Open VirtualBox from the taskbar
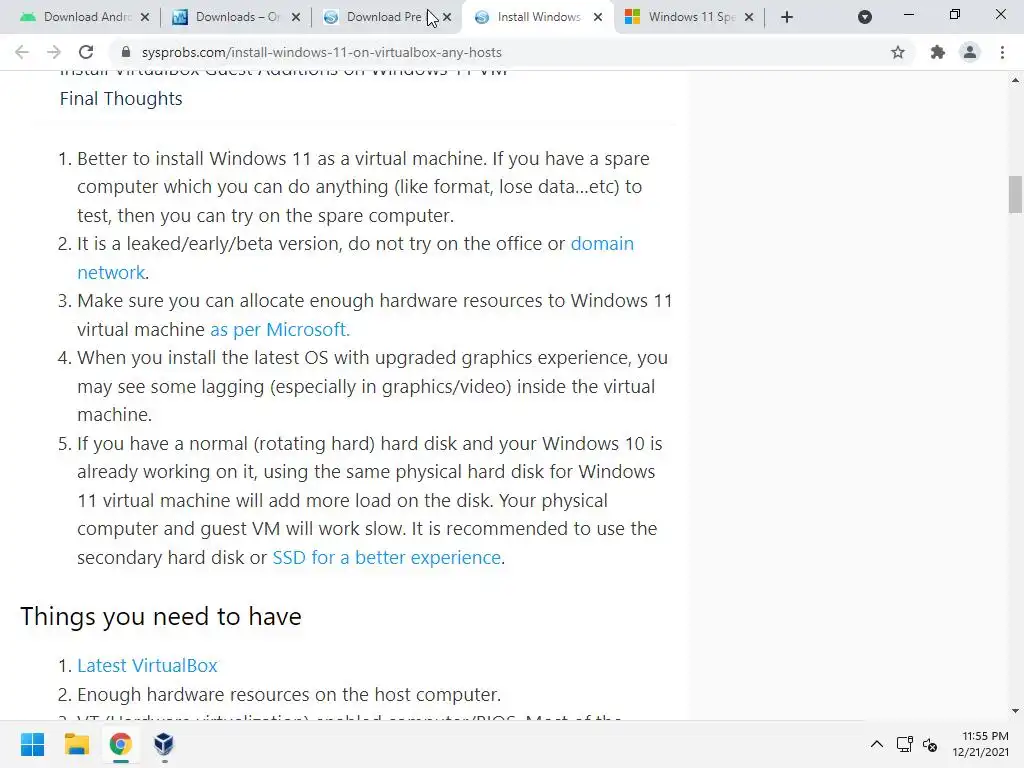1024x768 pixels. pos(164,744)
